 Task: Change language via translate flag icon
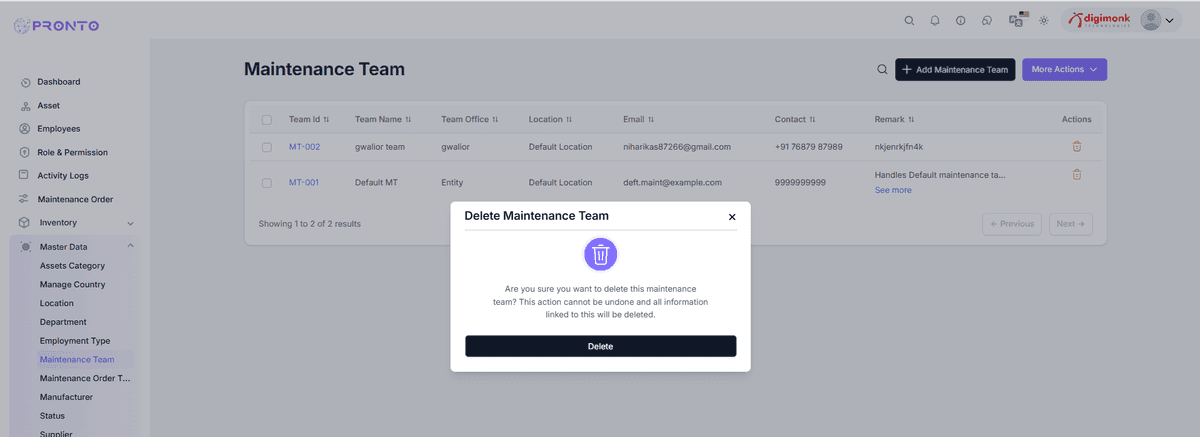pyautogui.click(x=1017, y=19)
